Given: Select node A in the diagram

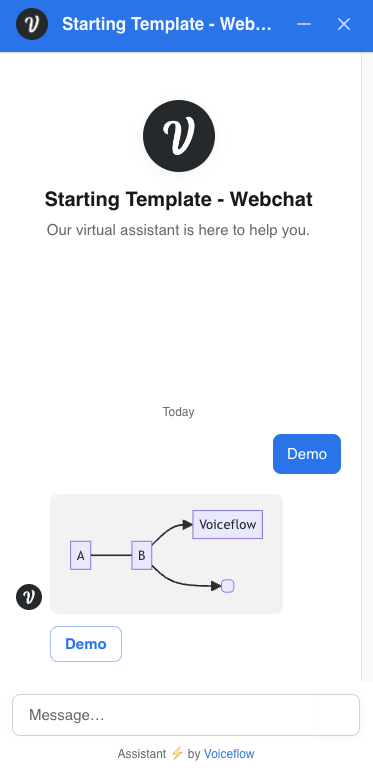Looking at the screenshot, I should click(81, 556).
